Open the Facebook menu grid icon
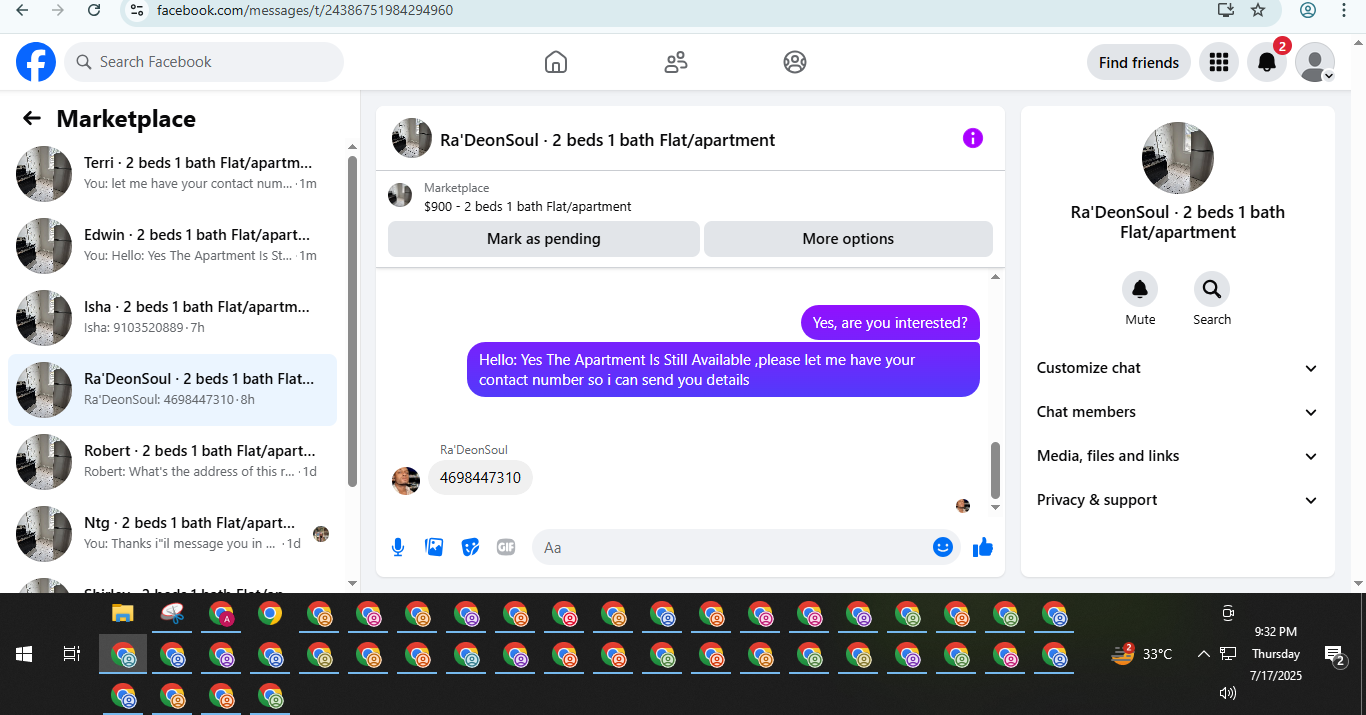1366x715 pixels. 1218,62
